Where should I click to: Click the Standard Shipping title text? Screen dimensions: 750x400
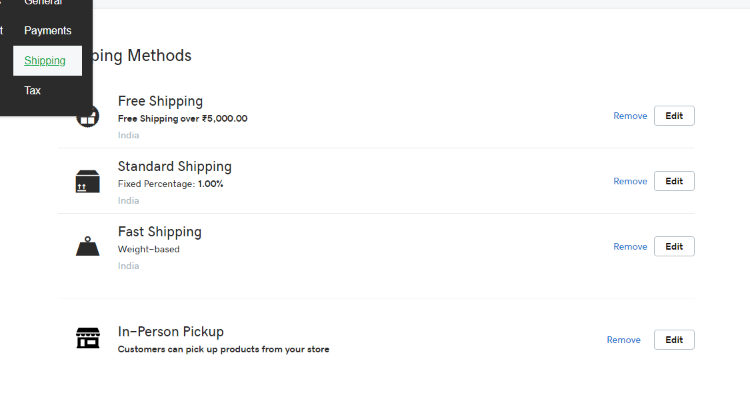pos(174,166)
